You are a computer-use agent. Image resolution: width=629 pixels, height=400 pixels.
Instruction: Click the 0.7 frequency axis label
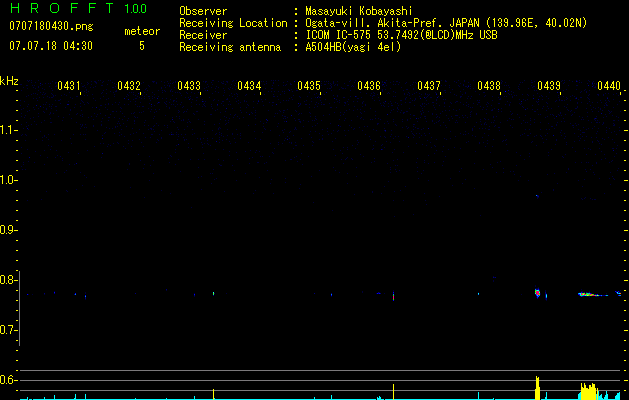tap(7, 330)
